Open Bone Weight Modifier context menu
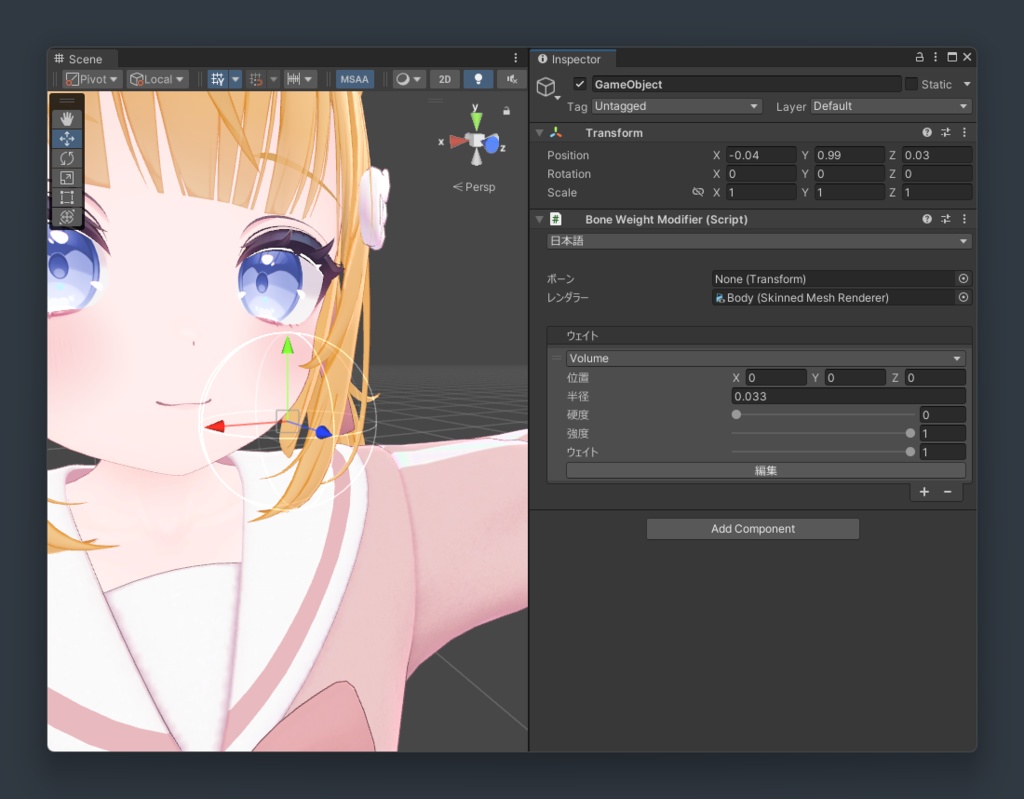 click(965, 220)
